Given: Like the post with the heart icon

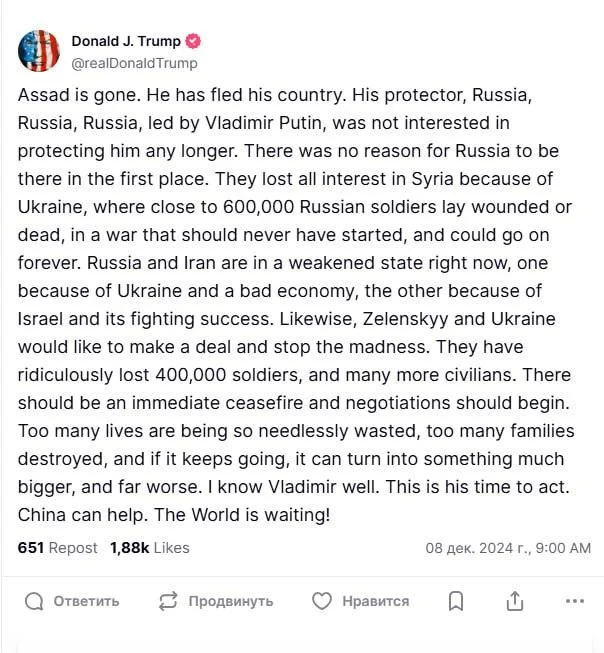Looking at the screenshot, I should pos(321,601).
